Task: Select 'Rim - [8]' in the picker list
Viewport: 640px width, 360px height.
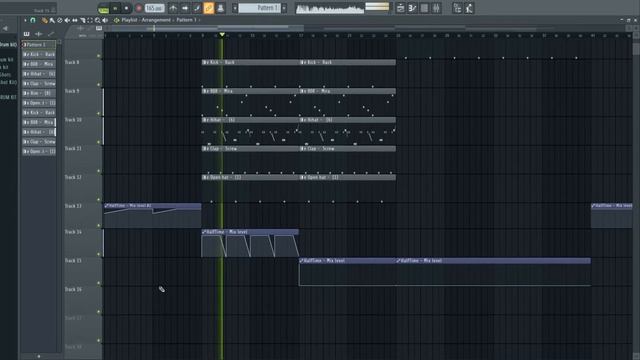Action: 39,93
